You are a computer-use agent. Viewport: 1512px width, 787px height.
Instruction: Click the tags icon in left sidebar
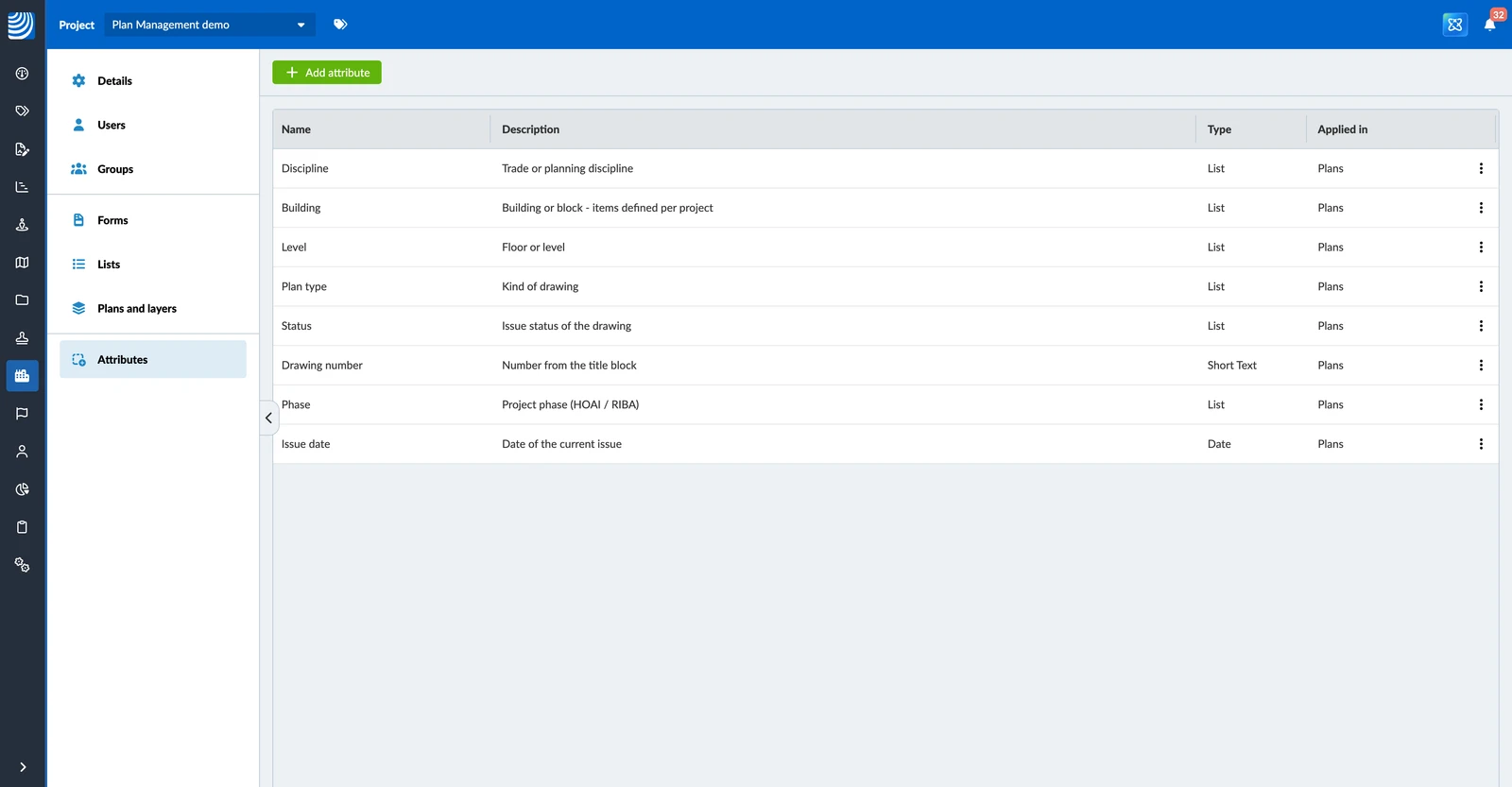tap(22, 111)
